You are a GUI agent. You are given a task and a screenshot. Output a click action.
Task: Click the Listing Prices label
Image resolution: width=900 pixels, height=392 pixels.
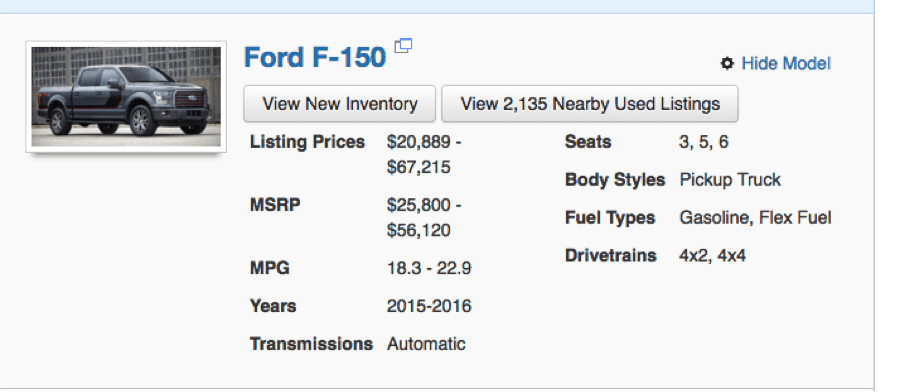(307, 142)
